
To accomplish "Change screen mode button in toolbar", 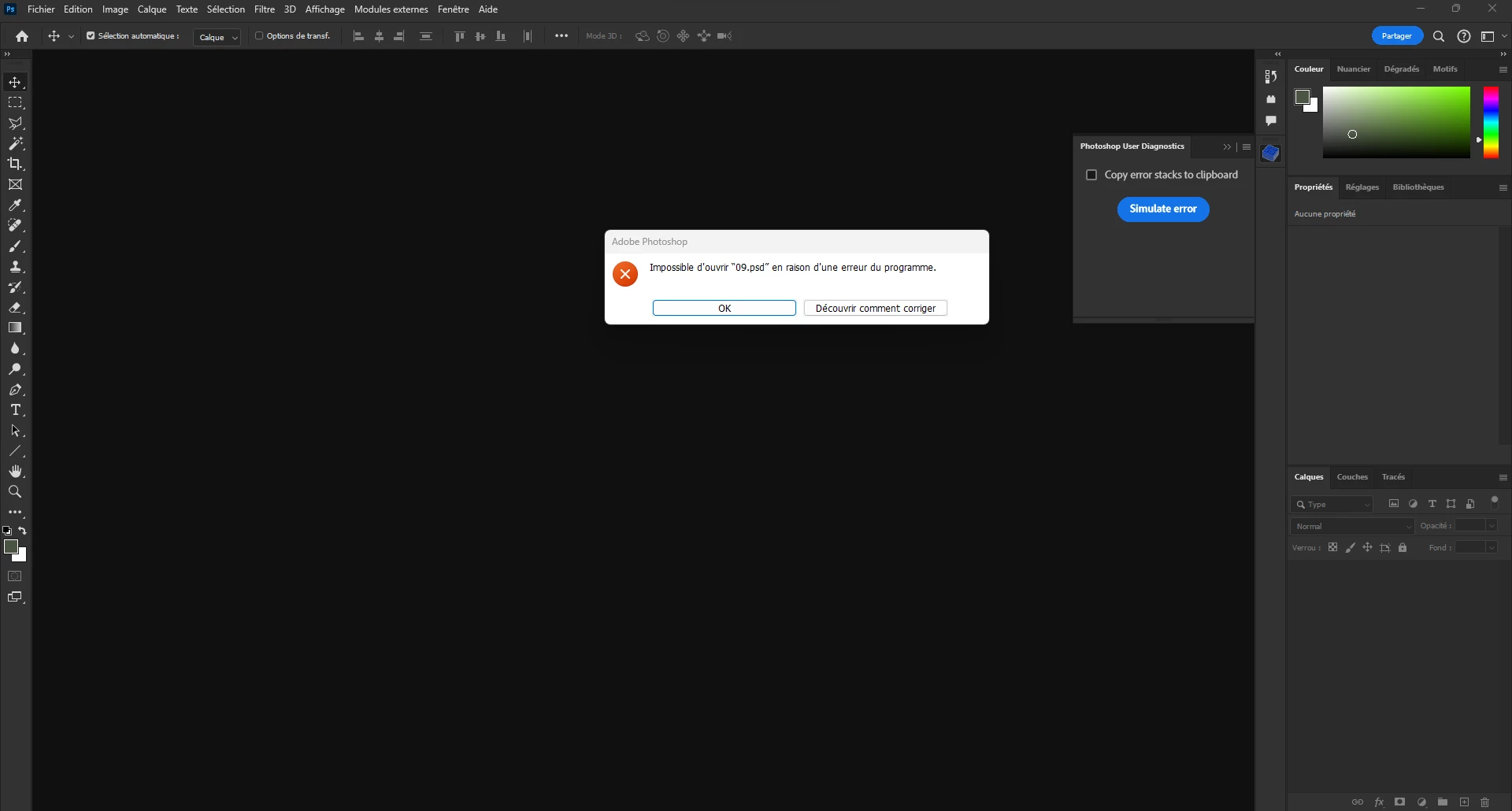I will point(15,598).
